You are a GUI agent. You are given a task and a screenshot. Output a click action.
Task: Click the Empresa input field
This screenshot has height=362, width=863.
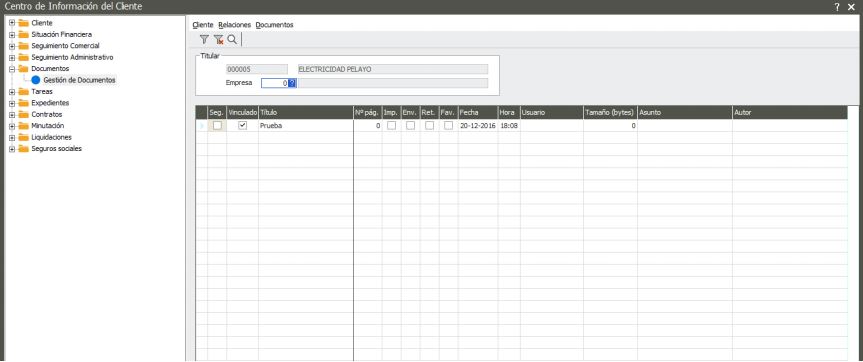(x=275, y=83)
